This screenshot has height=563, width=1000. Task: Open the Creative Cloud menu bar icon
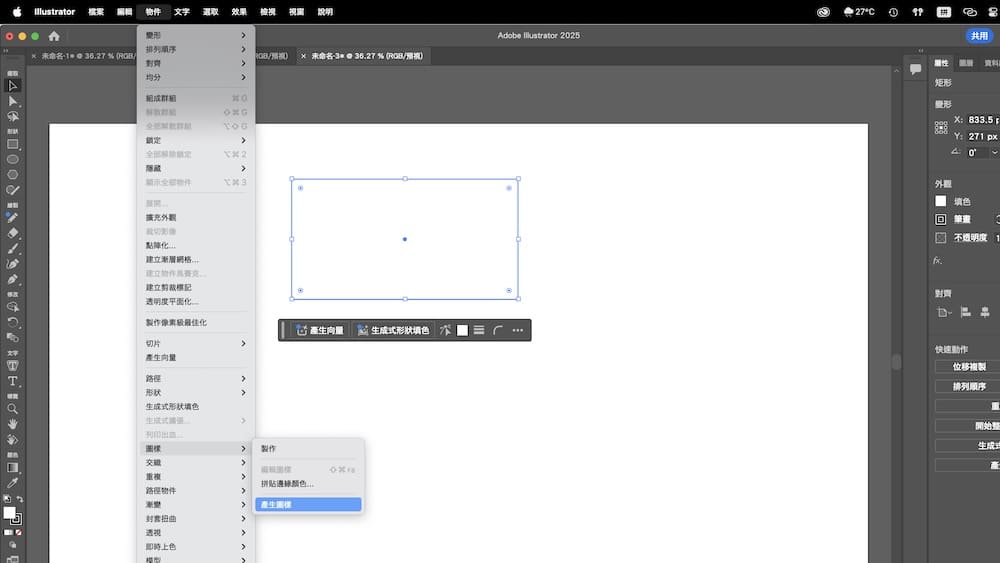823,11
